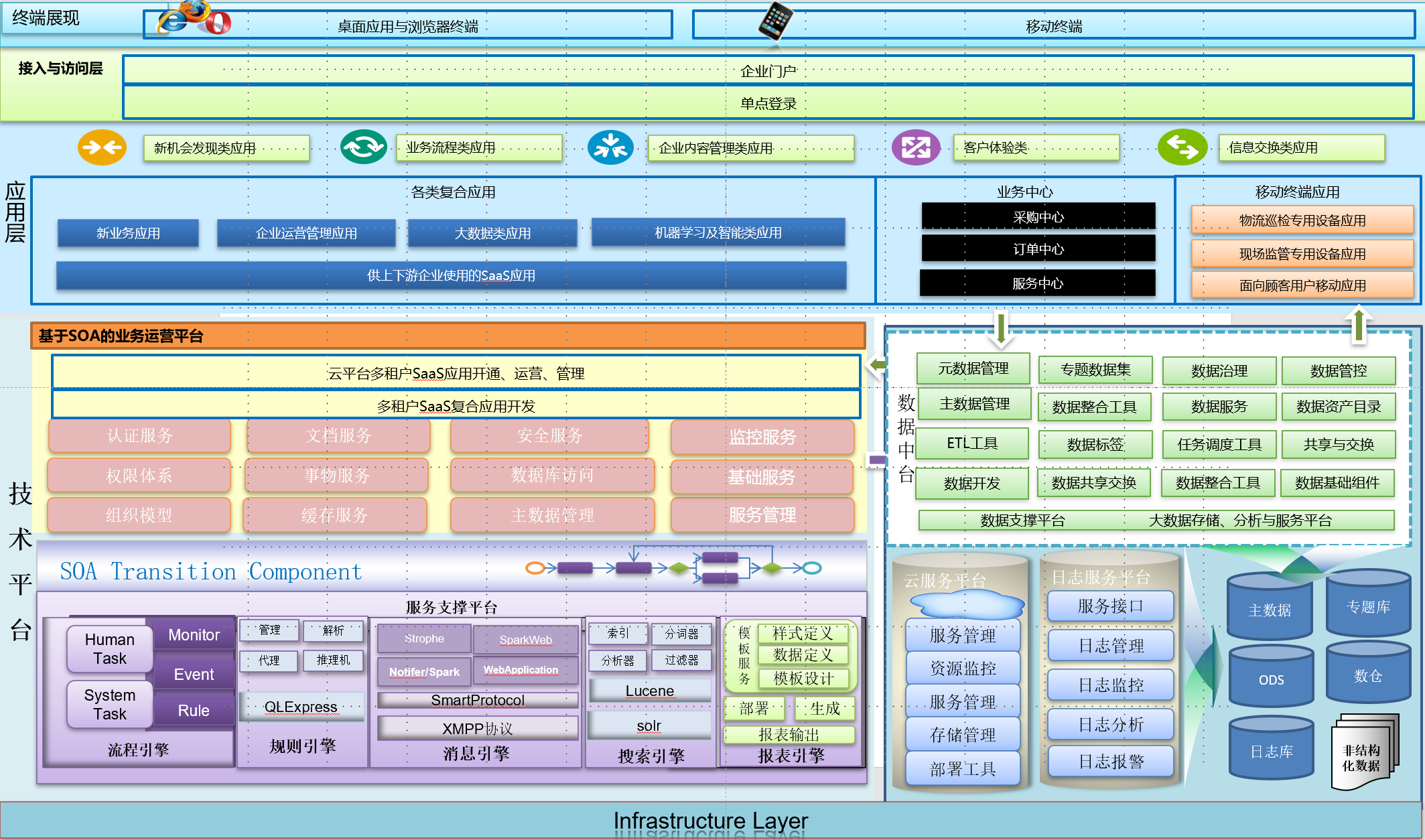Viewport: 1425px width, 840px height.
Task: Click the Infrastructure Layer bar
Action: (710, 820)
